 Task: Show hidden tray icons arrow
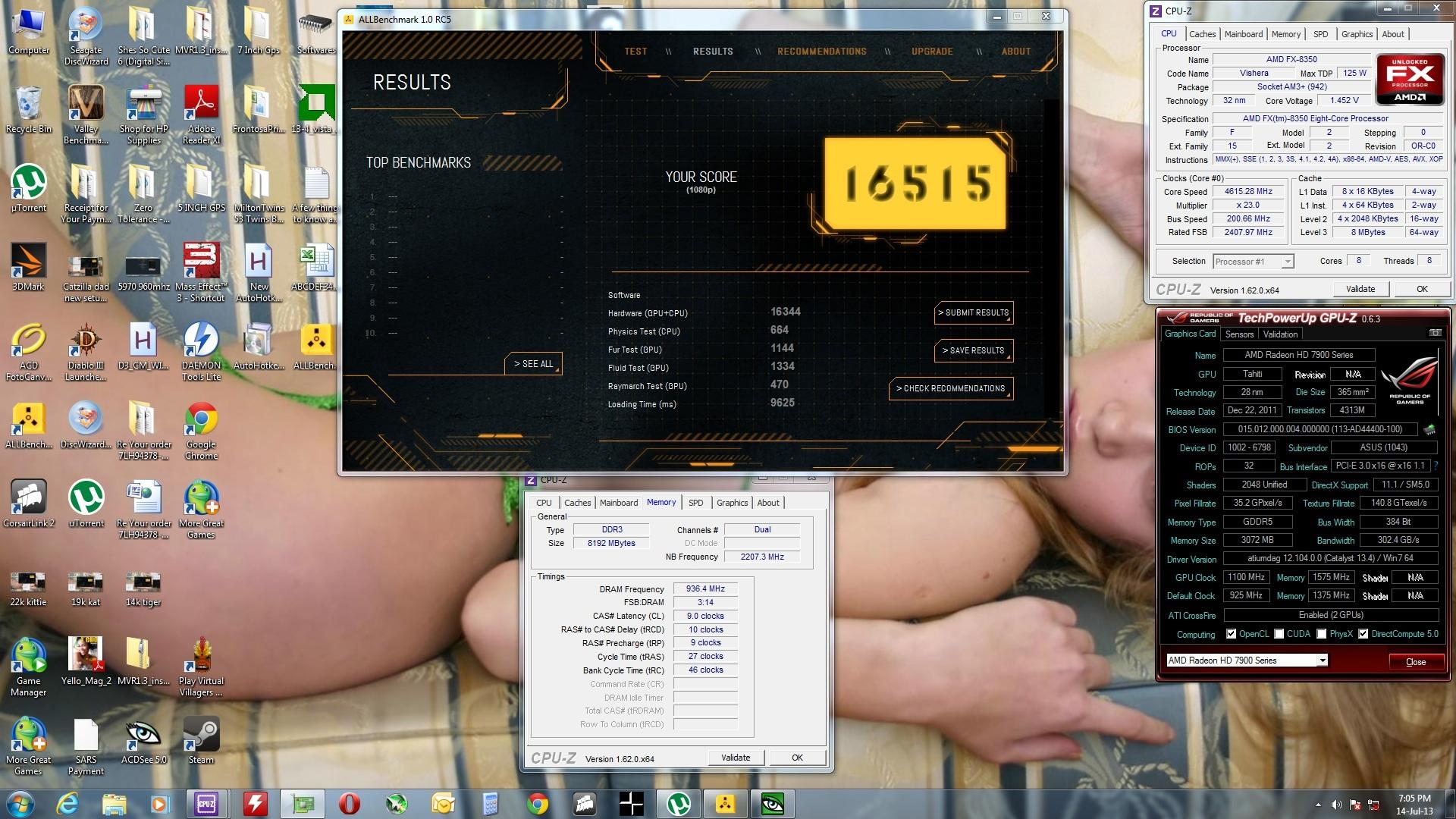click(1318, 805)
